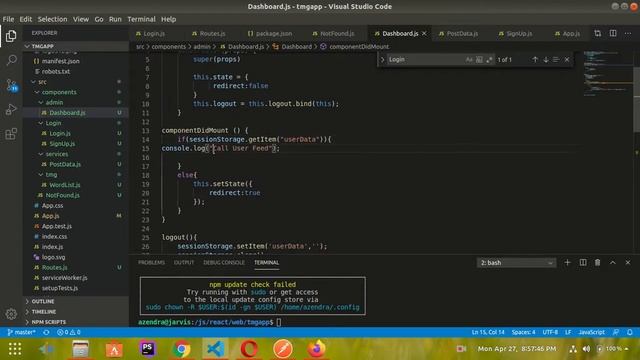Open the terminal selector dropdown showing 2: bash
Screen dimensions: 640x360
click(516, 263)
